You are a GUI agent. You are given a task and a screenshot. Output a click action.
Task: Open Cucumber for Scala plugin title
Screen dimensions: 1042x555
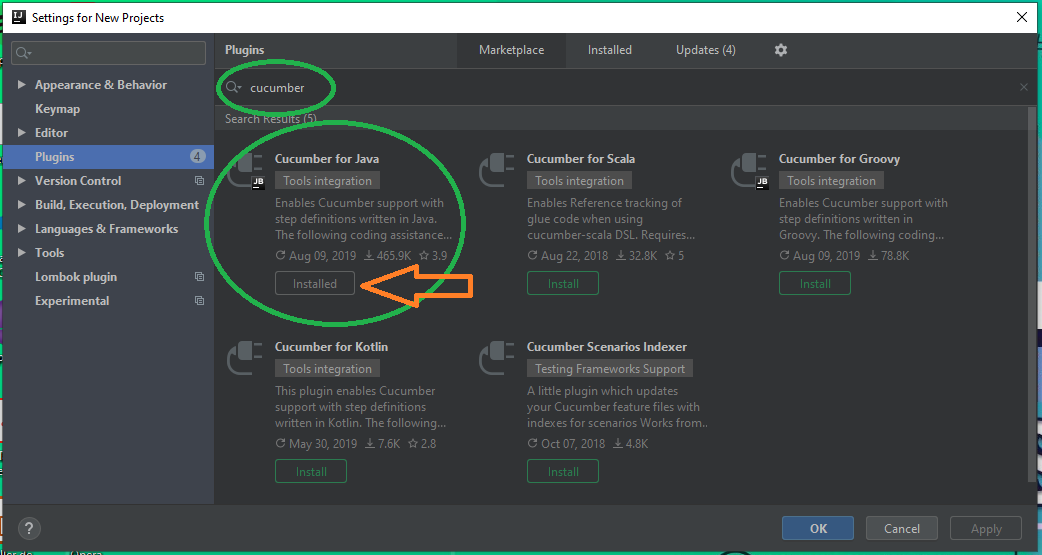581,159
